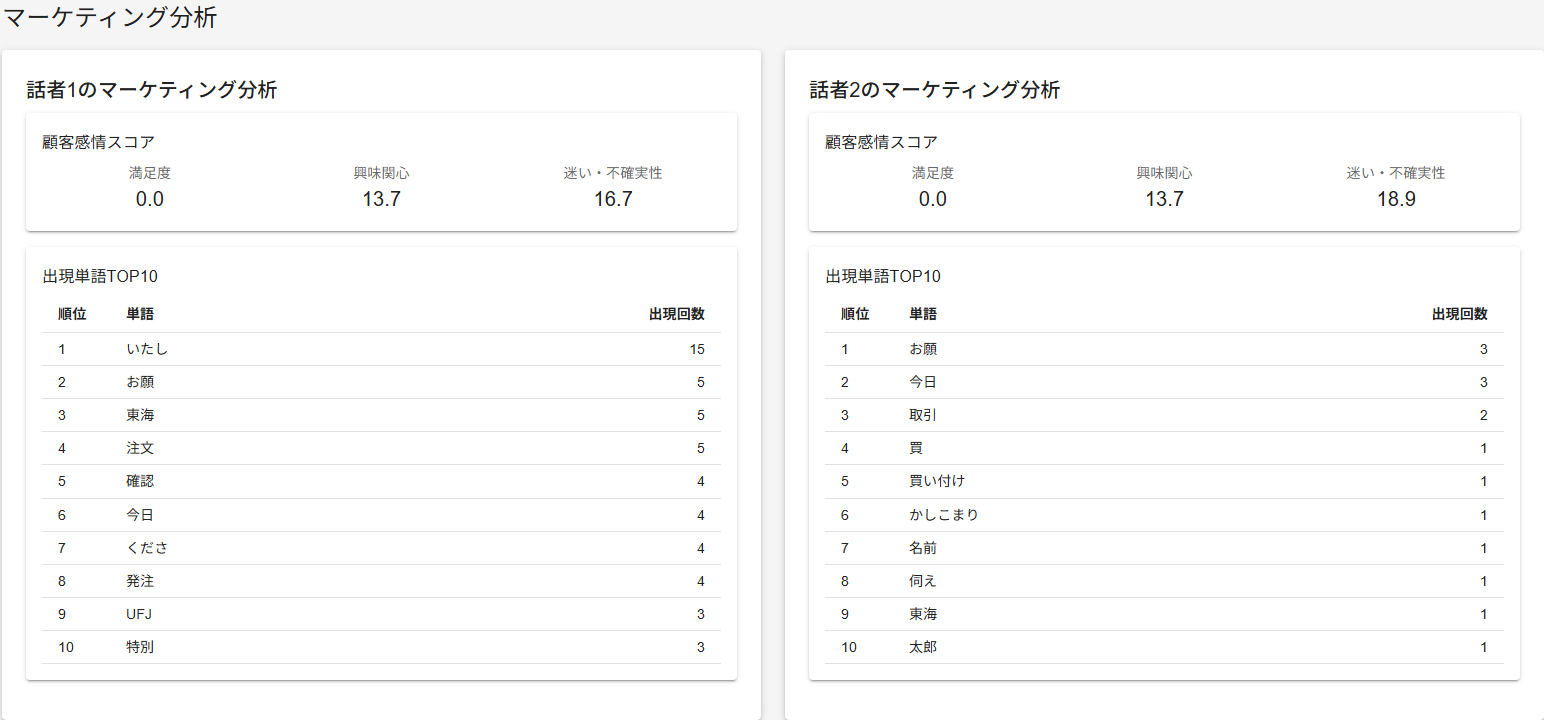
Task: Click speaker 1's 興味関心 score 13.7
Action: tap(381, 199)
